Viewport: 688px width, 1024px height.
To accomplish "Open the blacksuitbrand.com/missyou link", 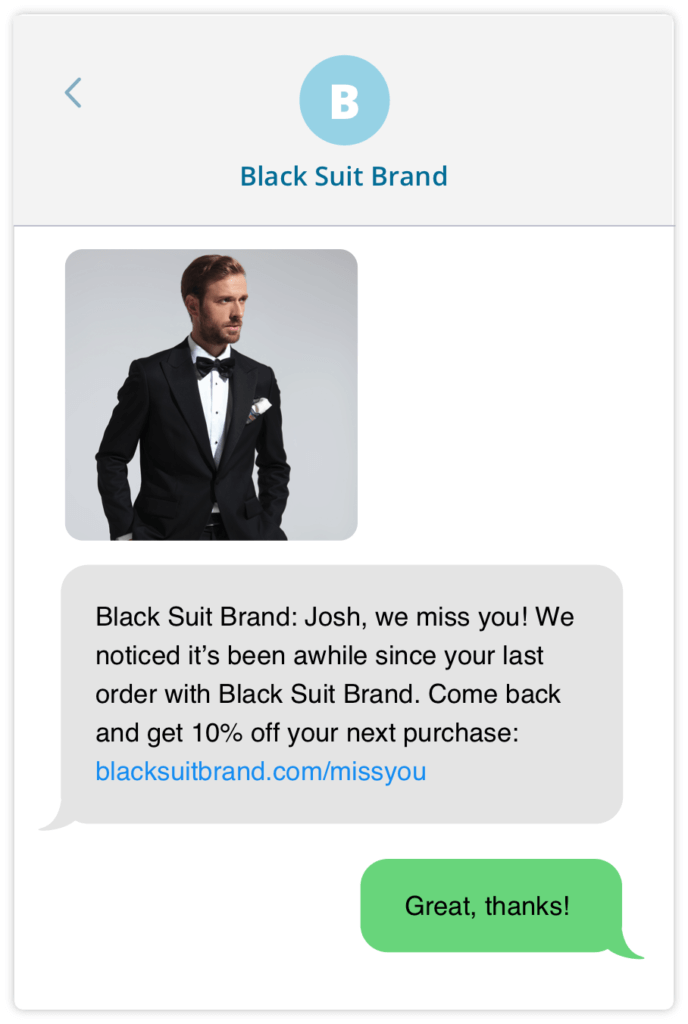I will click(x=262, y=771).
